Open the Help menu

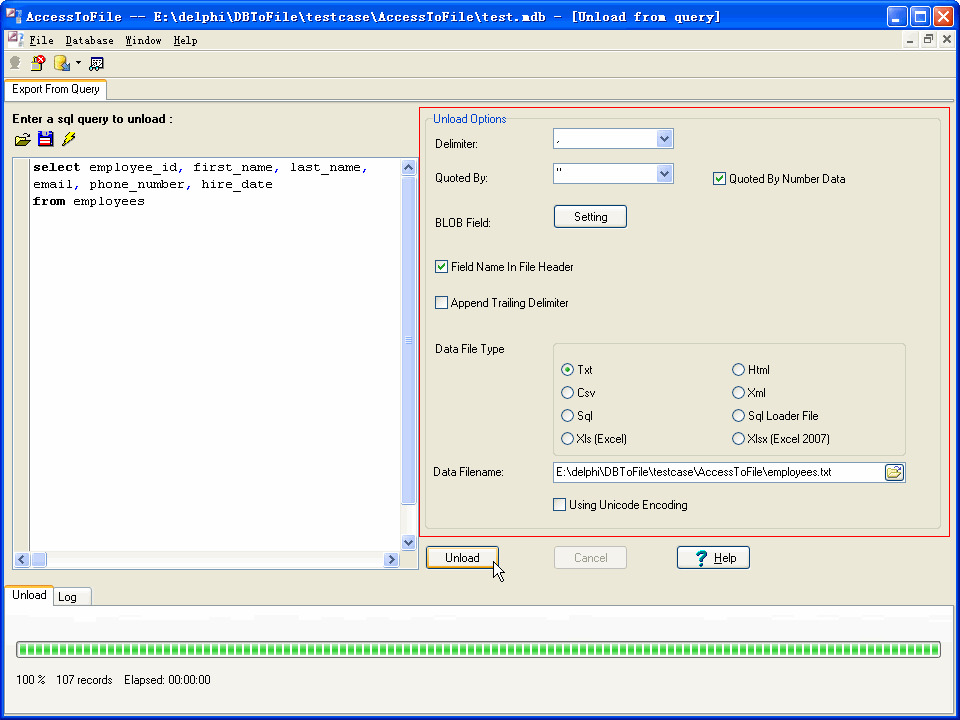185,40
